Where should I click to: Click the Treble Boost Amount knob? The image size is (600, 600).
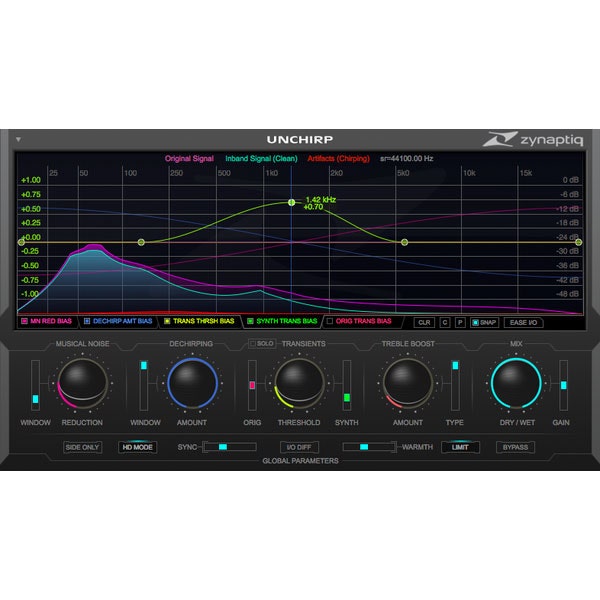click(x=407, y=383)
